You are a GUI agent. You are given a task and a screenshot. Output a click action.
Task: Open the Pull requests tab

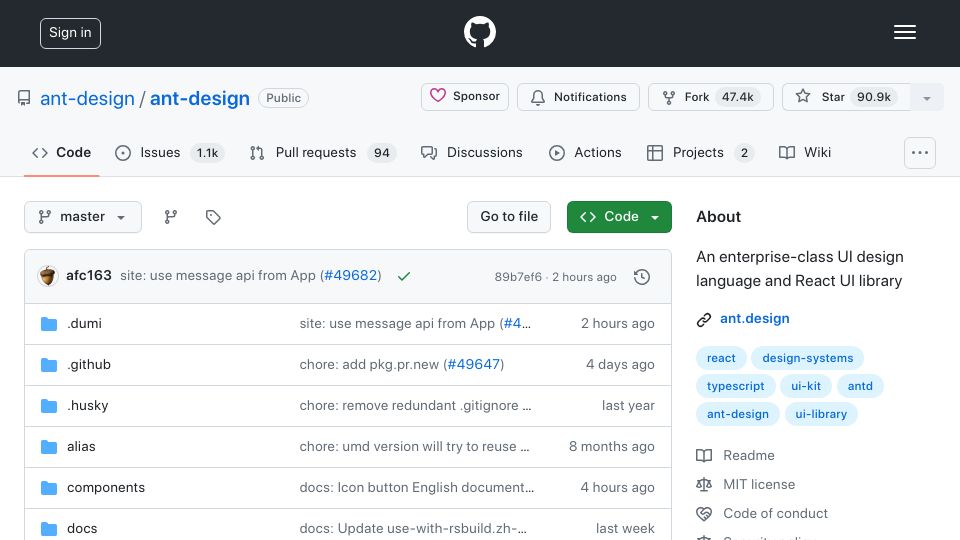[x=323, y=152]
